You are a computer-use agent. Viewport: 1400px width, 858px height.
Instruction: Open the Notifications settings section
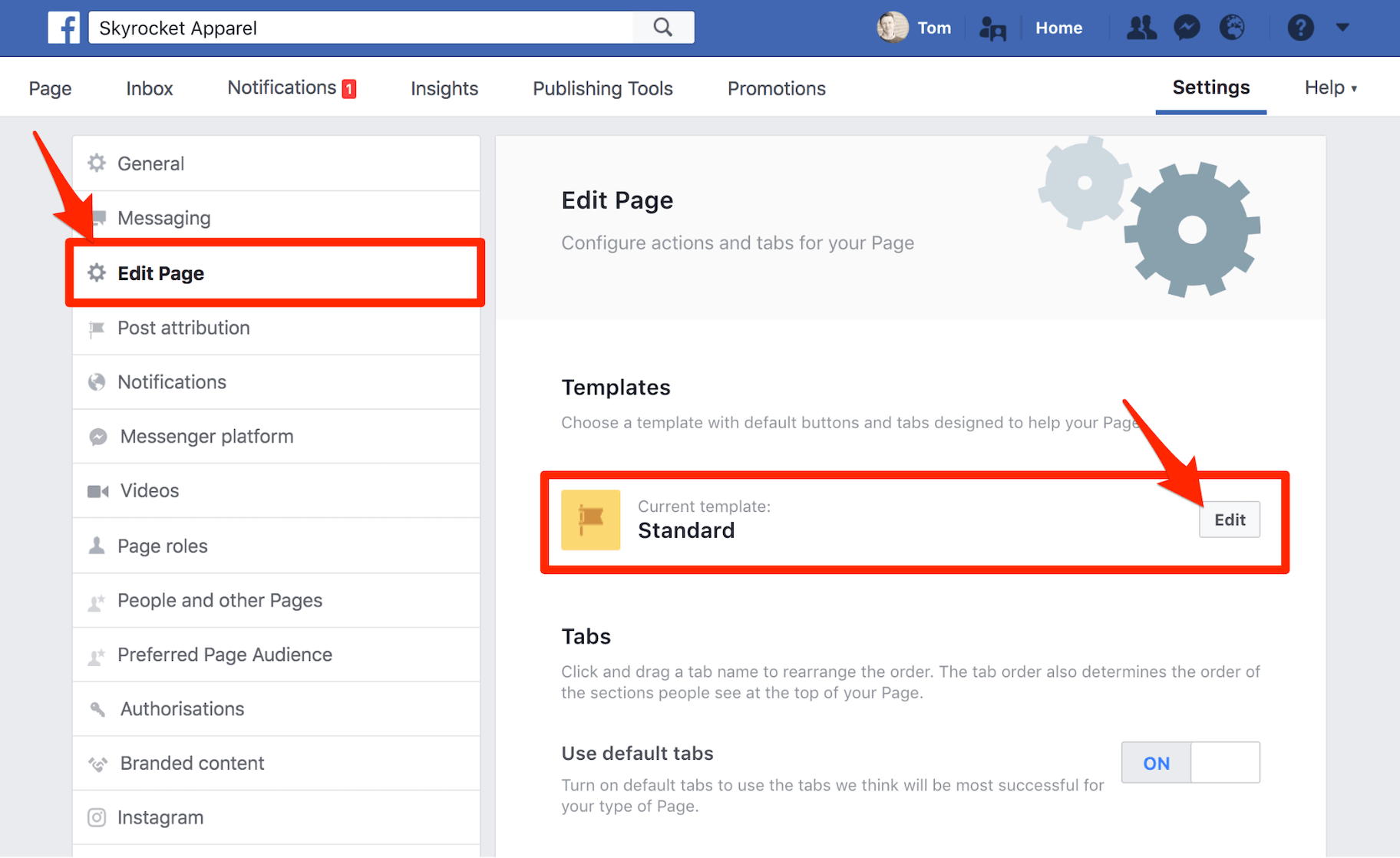click(x=172, y=381)
